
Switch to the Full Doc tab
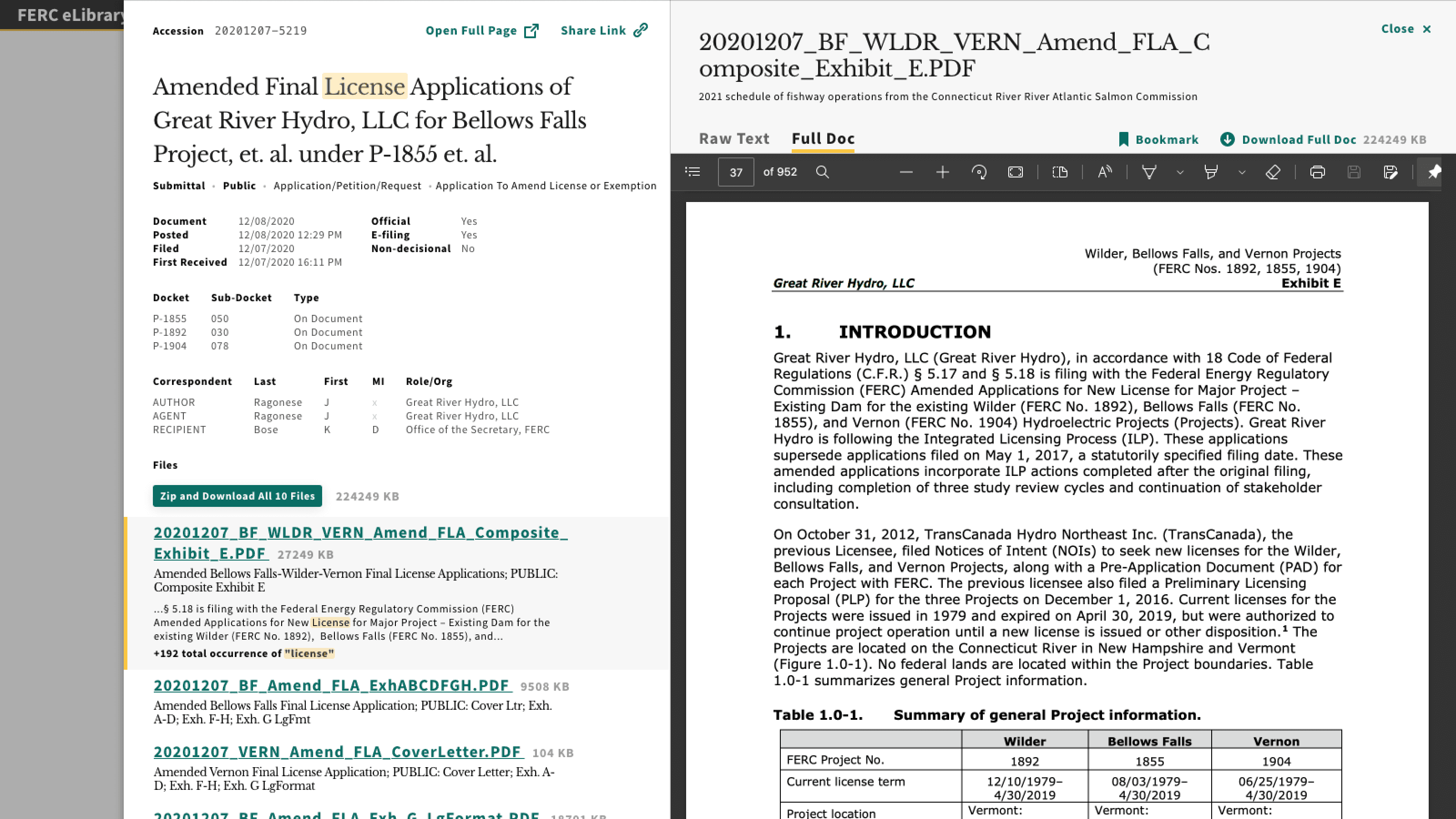(823, 138)
